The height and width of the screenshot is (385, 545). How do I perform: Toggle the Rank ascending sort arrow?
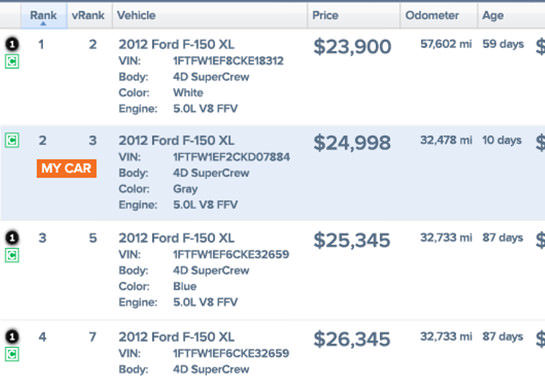click(x=43, y=24)
